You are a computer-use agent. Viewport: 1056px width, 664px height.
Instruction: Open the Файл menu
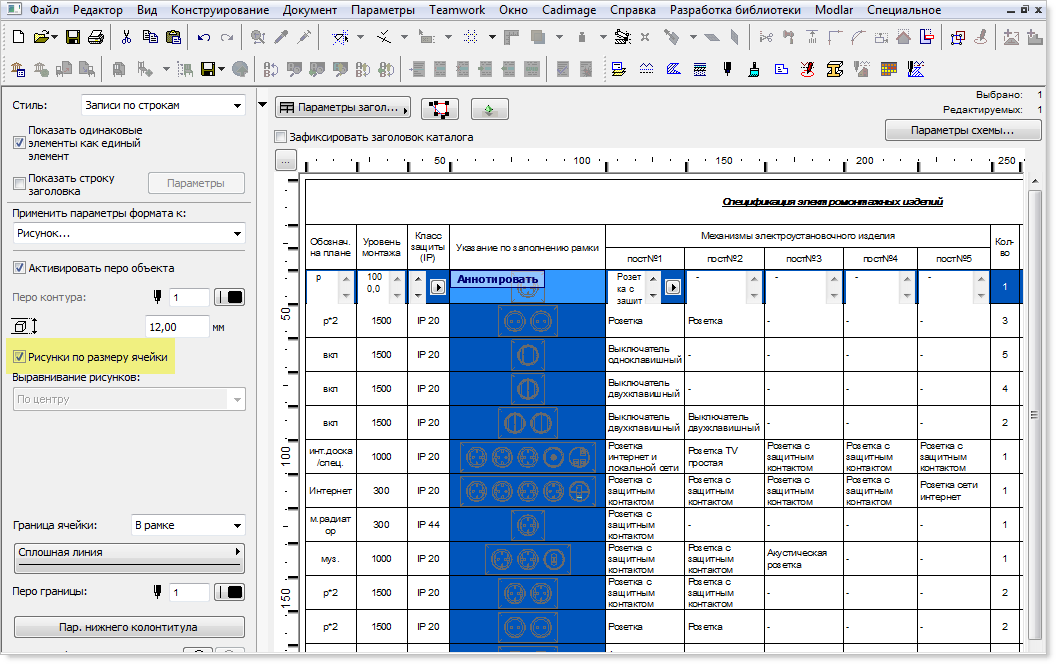tap(44, 10)
